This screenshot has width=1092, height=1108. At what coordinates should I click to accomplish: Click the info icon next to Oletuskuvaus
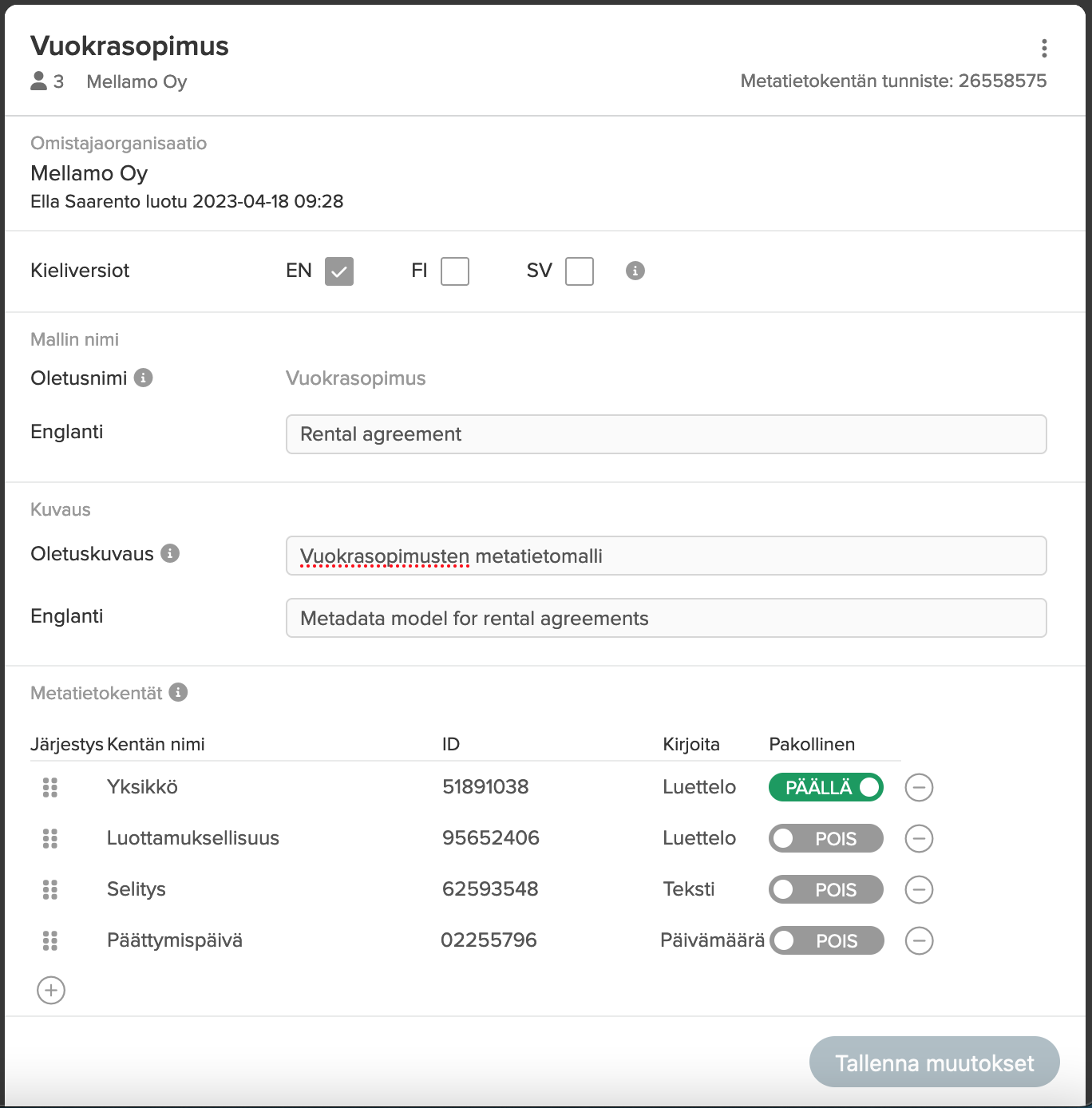(170, 553)
